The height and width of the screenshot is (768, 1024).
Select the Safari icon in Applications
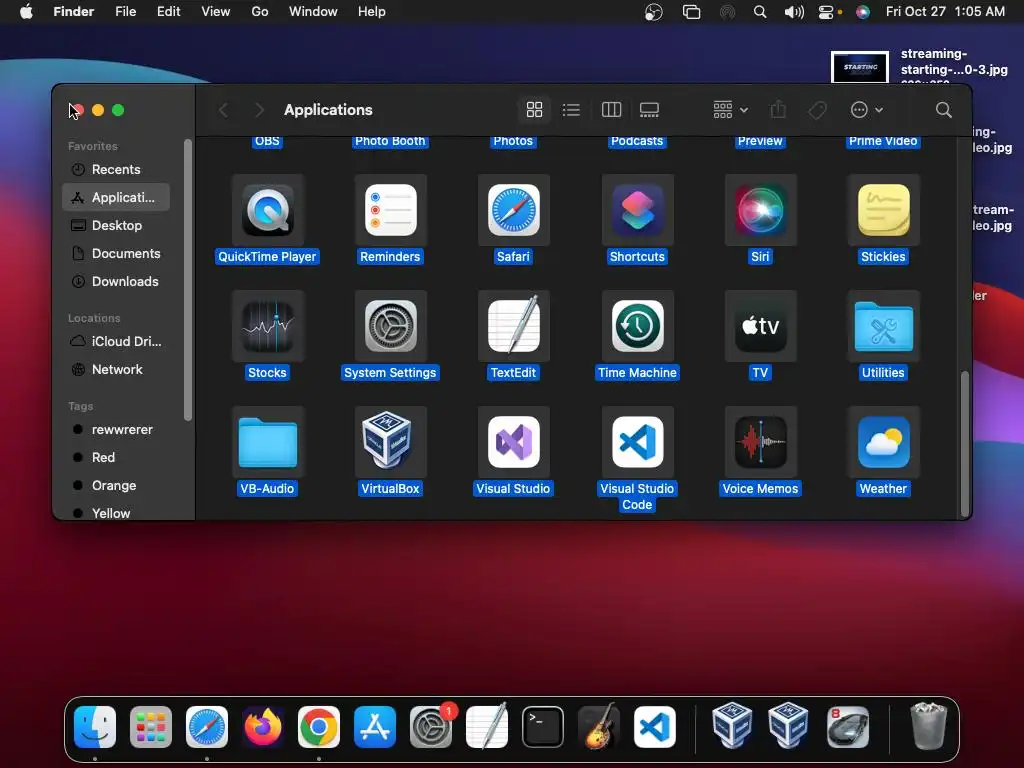(513, 210)
